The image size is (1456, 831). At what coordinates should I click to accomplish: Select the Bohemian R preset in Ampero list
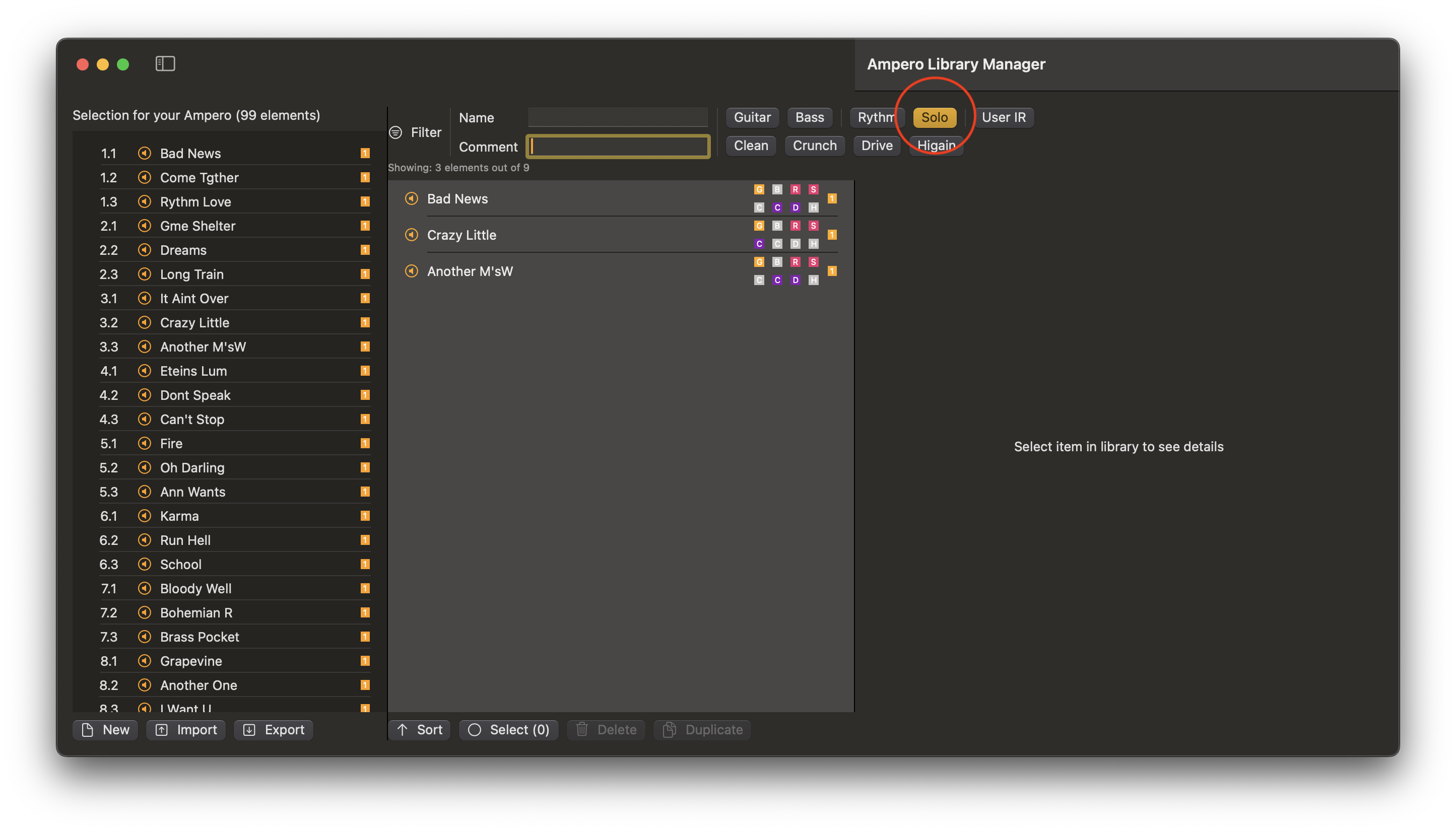pyautogui.click(x=196, y=612)
